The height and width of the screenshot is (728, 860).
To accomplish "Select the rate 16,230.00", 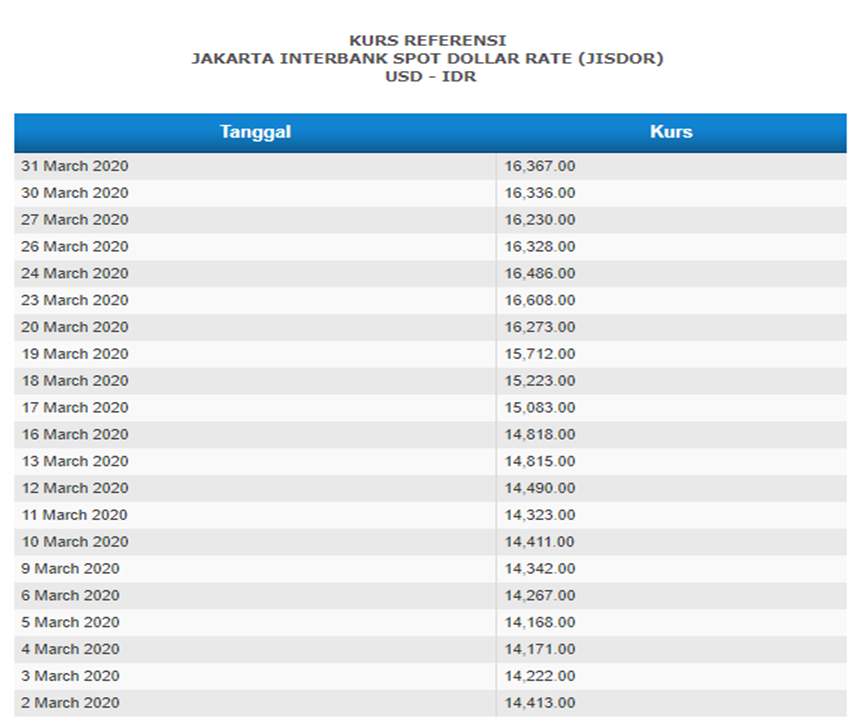I will 540,220.
